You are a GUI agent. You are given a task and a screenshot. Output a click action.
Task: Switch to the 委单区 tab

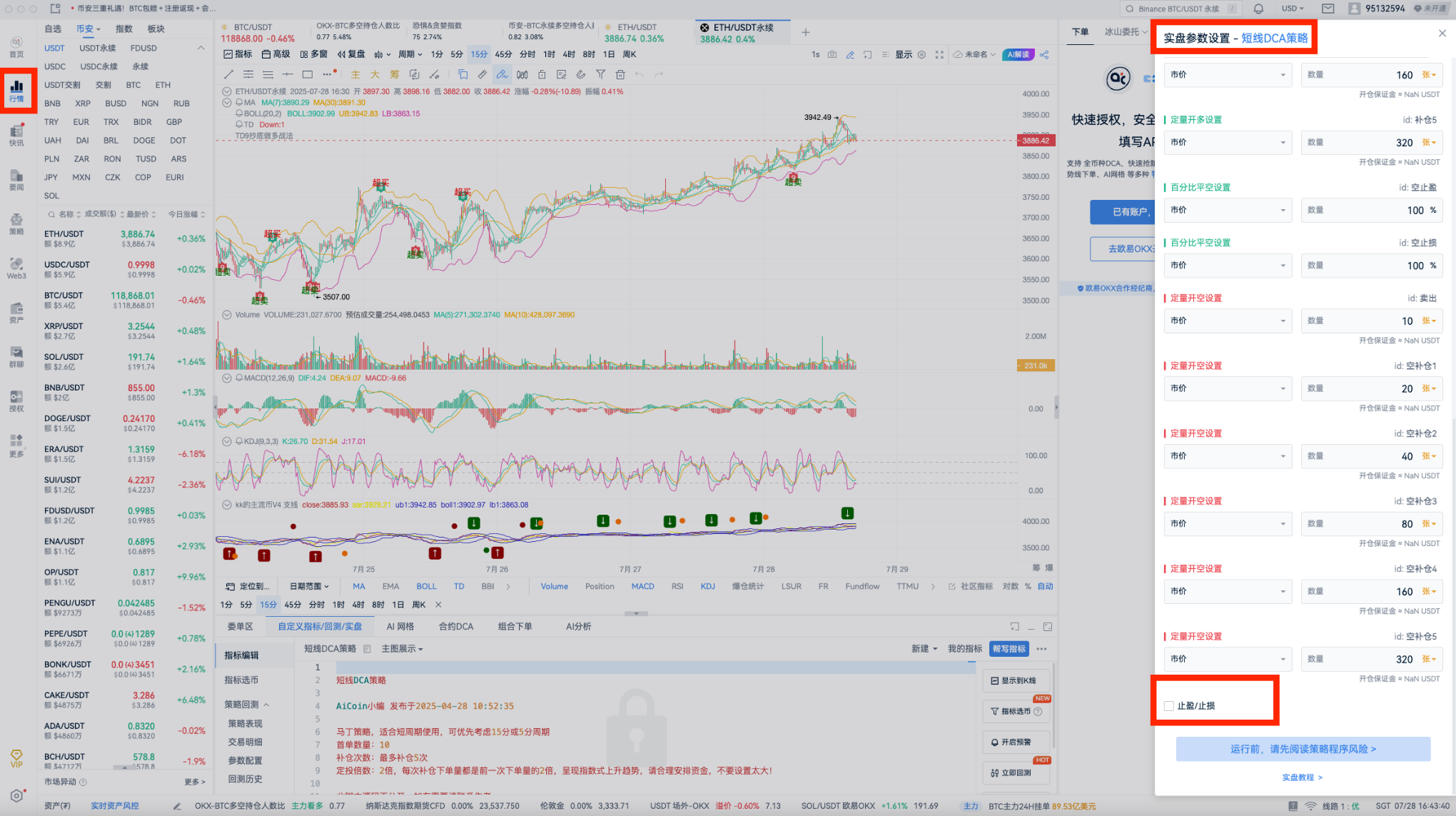[x=241, y=627]
